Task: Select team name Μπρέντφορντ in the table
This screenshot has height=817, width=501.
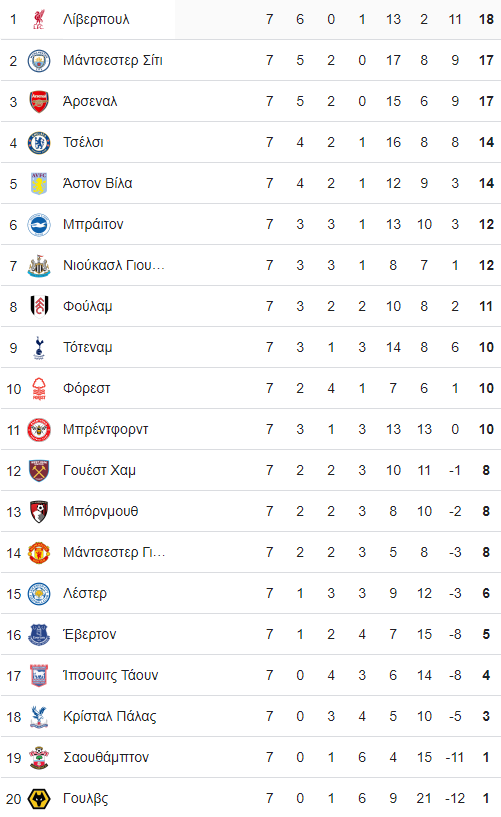Action: pos(106,430)
